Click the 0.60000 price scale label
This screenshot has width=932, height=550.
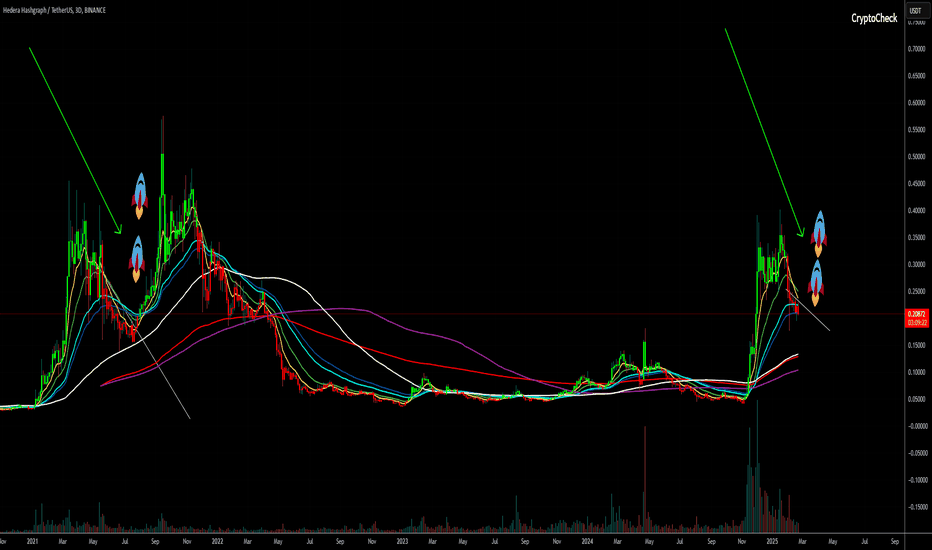[917, 103]
